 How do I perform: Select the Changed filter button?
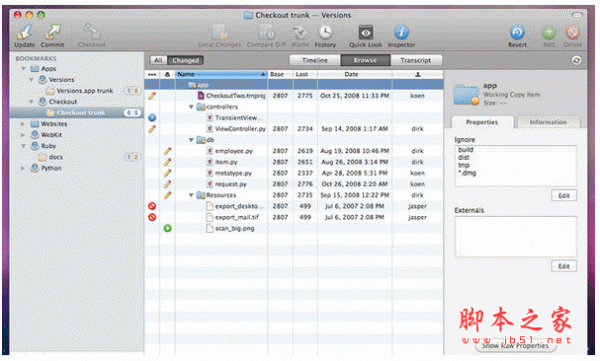pyautogui.click(x=185, y=60)
